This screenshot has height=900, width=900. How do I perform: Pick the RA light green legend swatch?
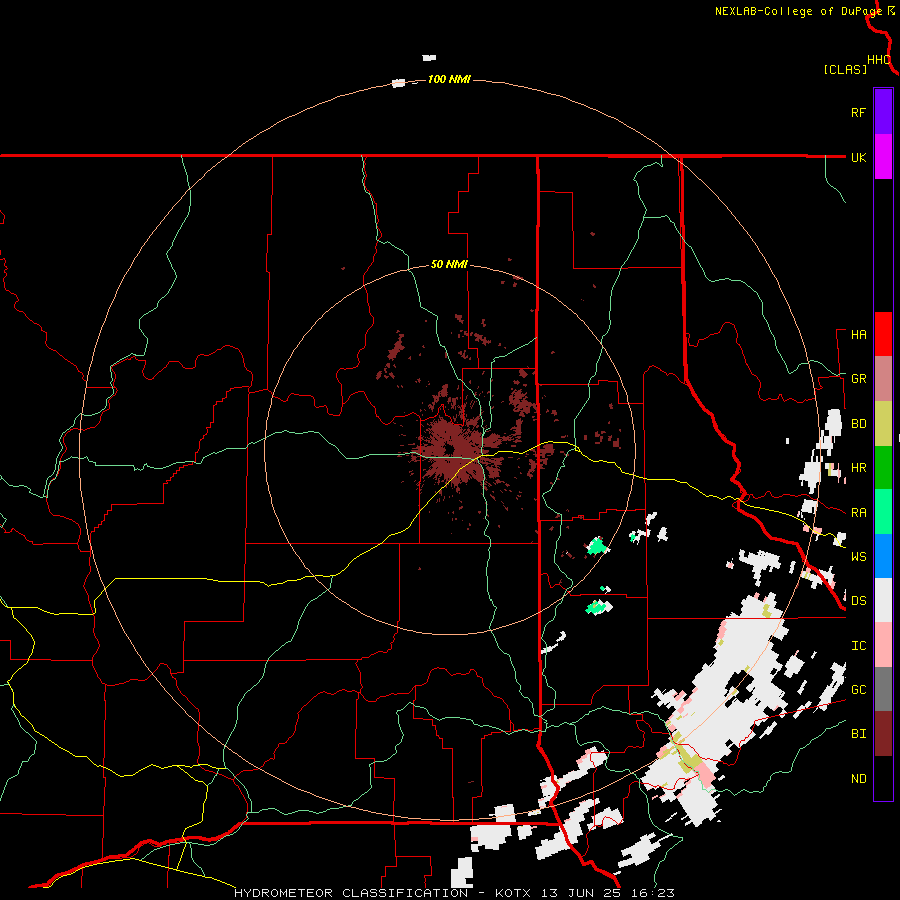coord(883,511)
